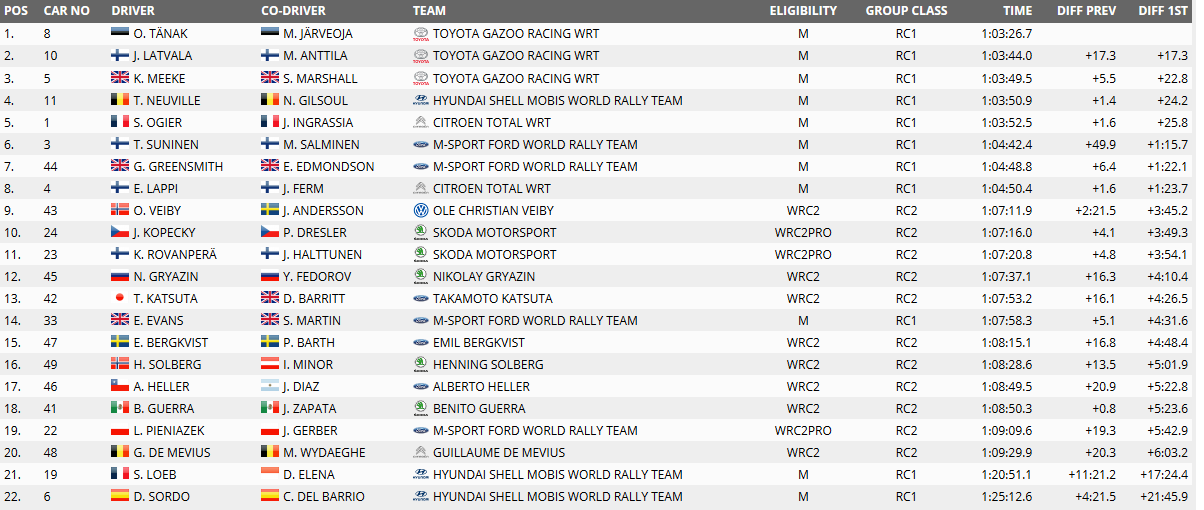Click the TIME column header
The image size is (1204, 510).
pyautogui.click(x=1017, y=10)
